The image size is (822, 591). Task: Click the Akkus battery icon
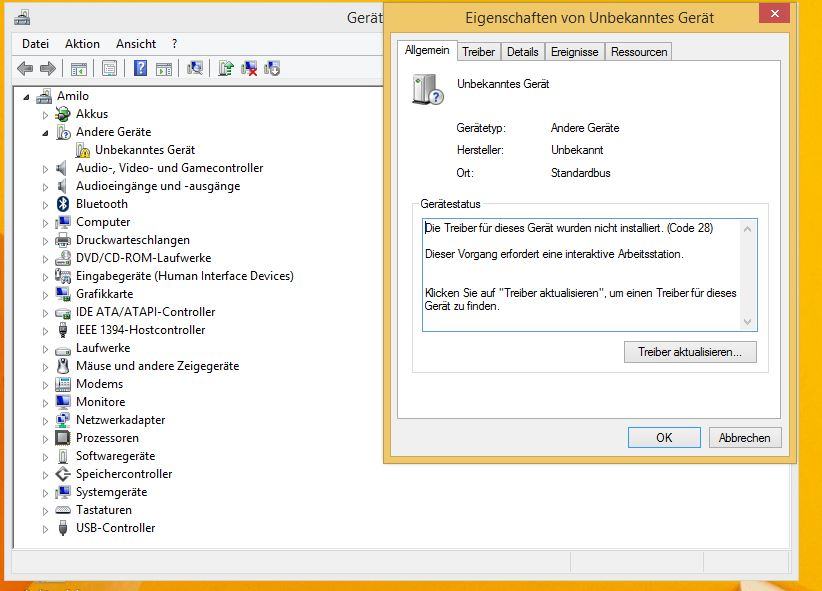point(63,114)
